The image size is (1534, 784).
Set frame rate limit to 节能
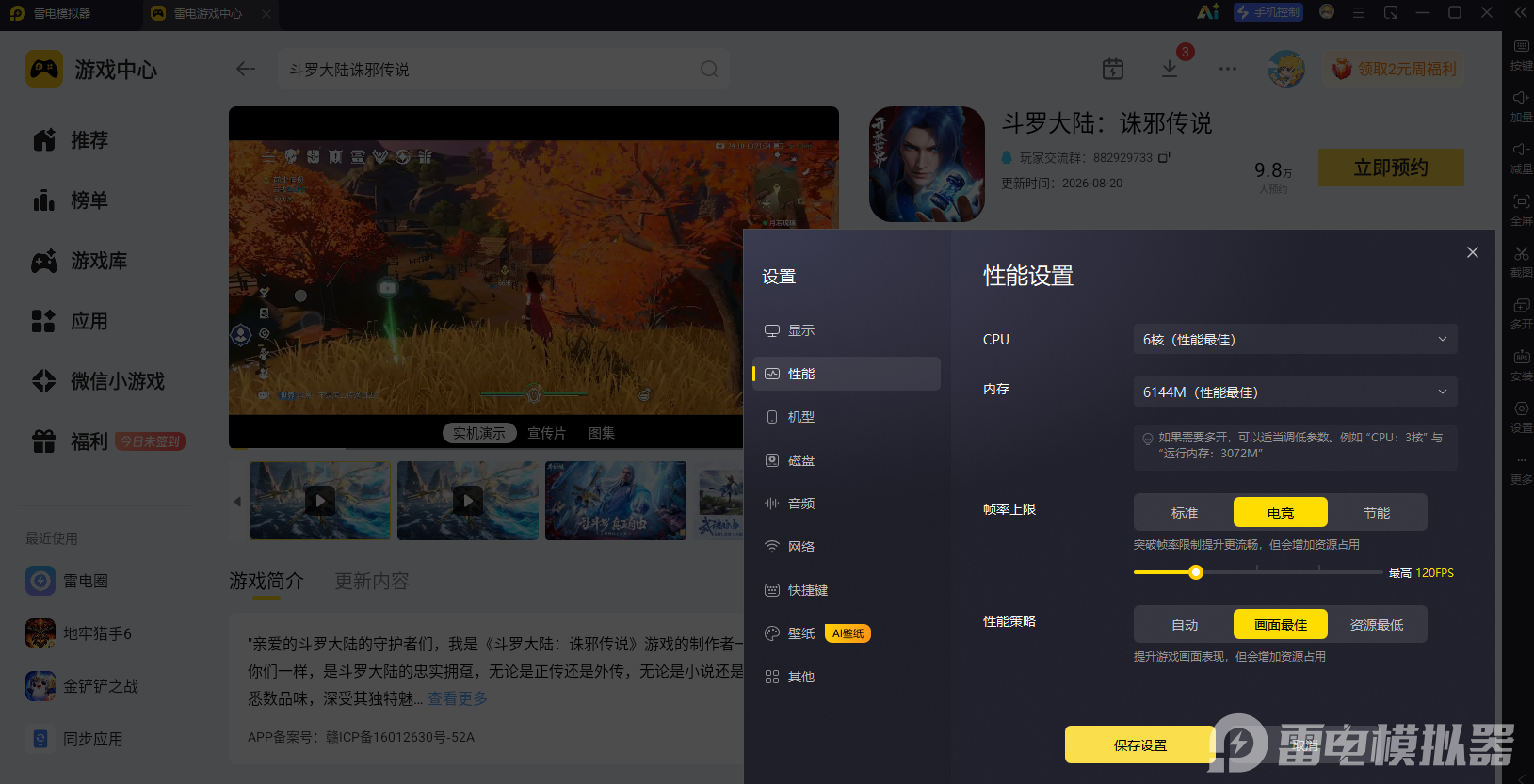(1377, 512)
